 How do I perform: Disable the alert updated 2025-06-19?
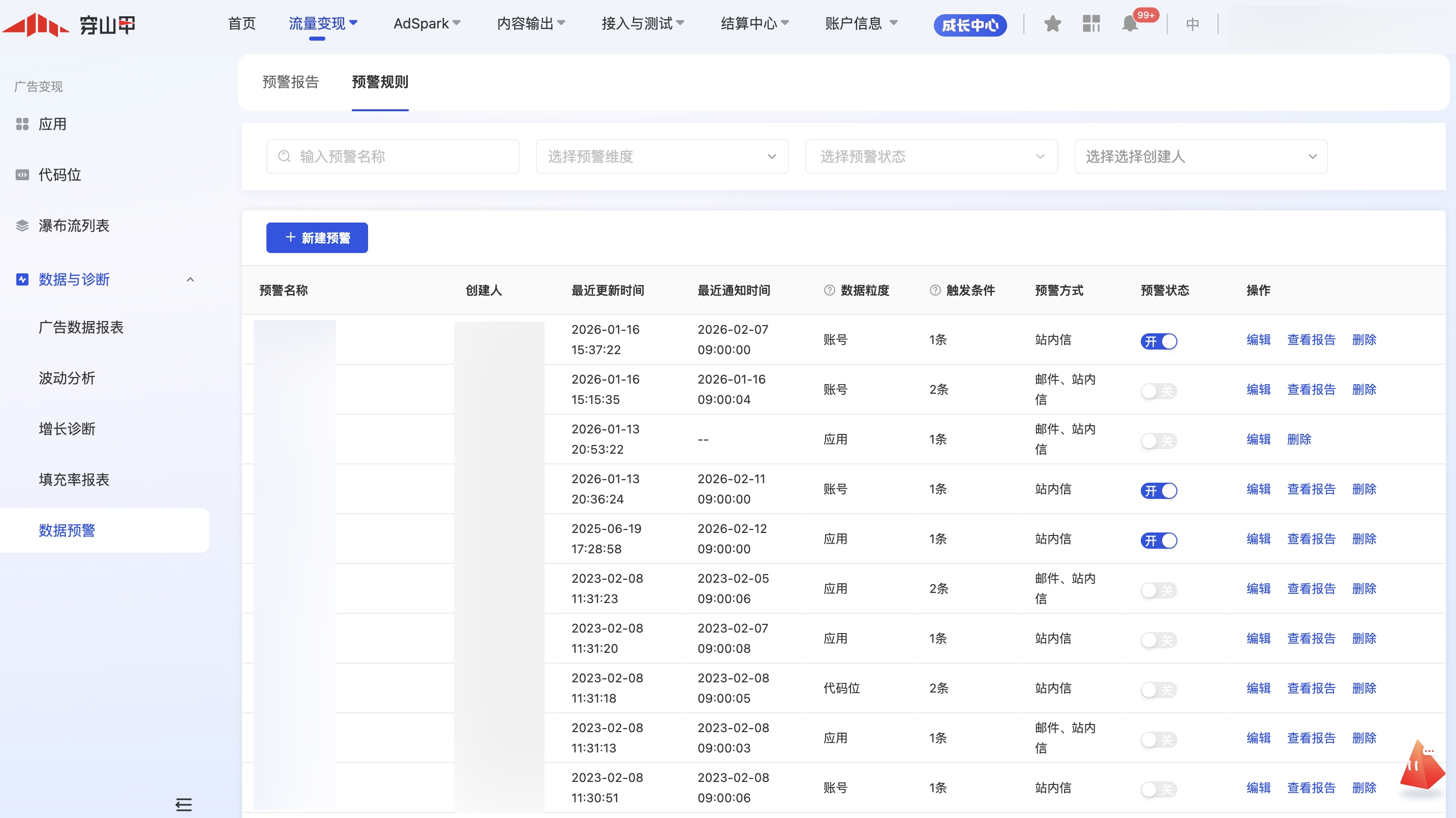tap(1158, 540)
